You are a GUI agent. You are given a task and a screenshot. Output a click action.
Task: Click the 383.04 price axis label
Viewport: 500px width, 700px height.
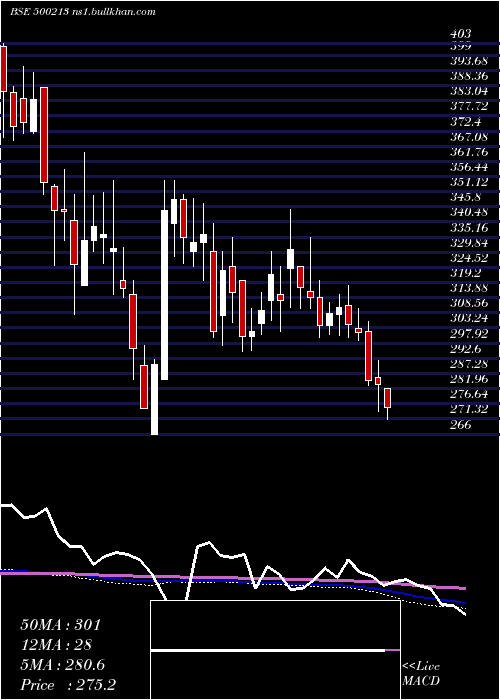(x=469, y=91)
